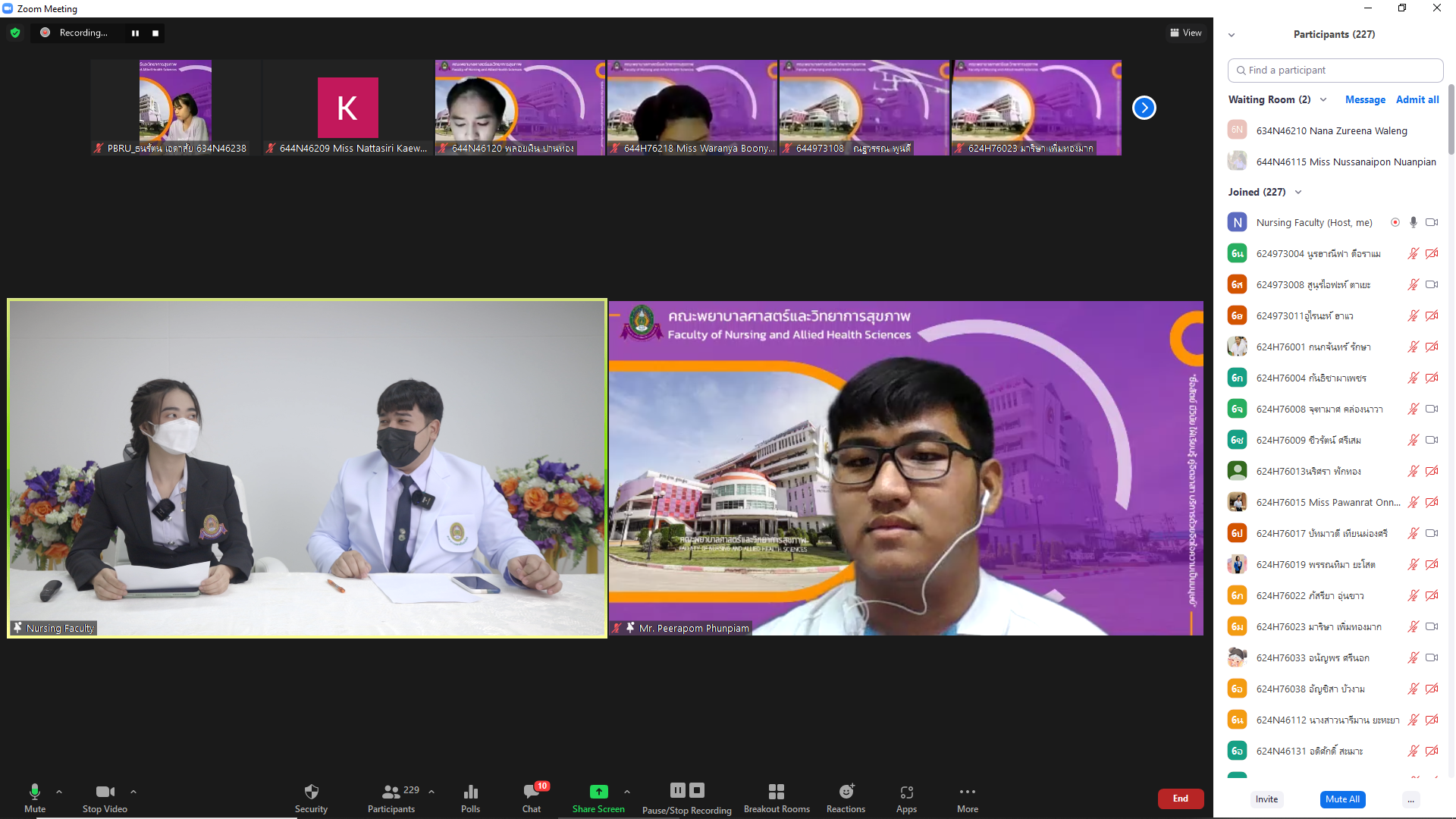Open the Reactions smiley icon
This screenshot has height=819, width=1456.
(x=846, y=792)
